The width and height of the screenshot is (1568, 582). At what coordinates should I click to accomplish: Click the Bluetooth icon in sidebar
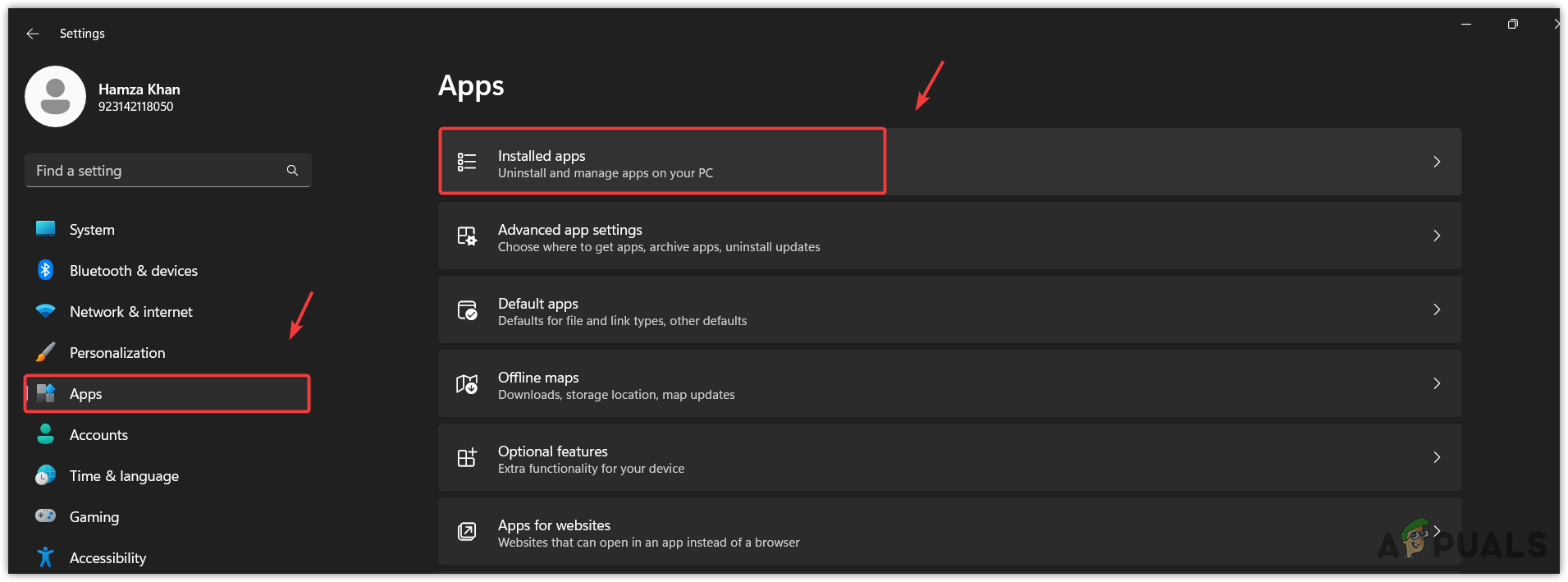click(46, 270)
